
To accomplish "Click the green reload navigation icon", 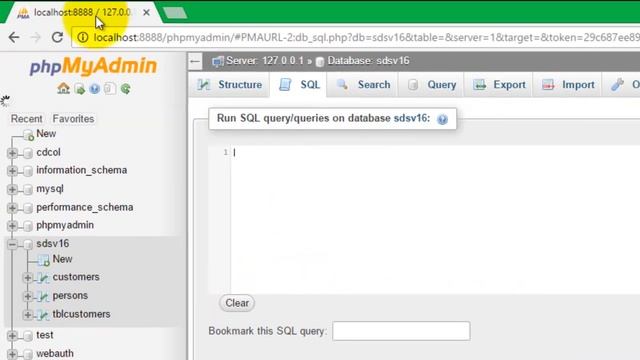I will pos(126,89).
